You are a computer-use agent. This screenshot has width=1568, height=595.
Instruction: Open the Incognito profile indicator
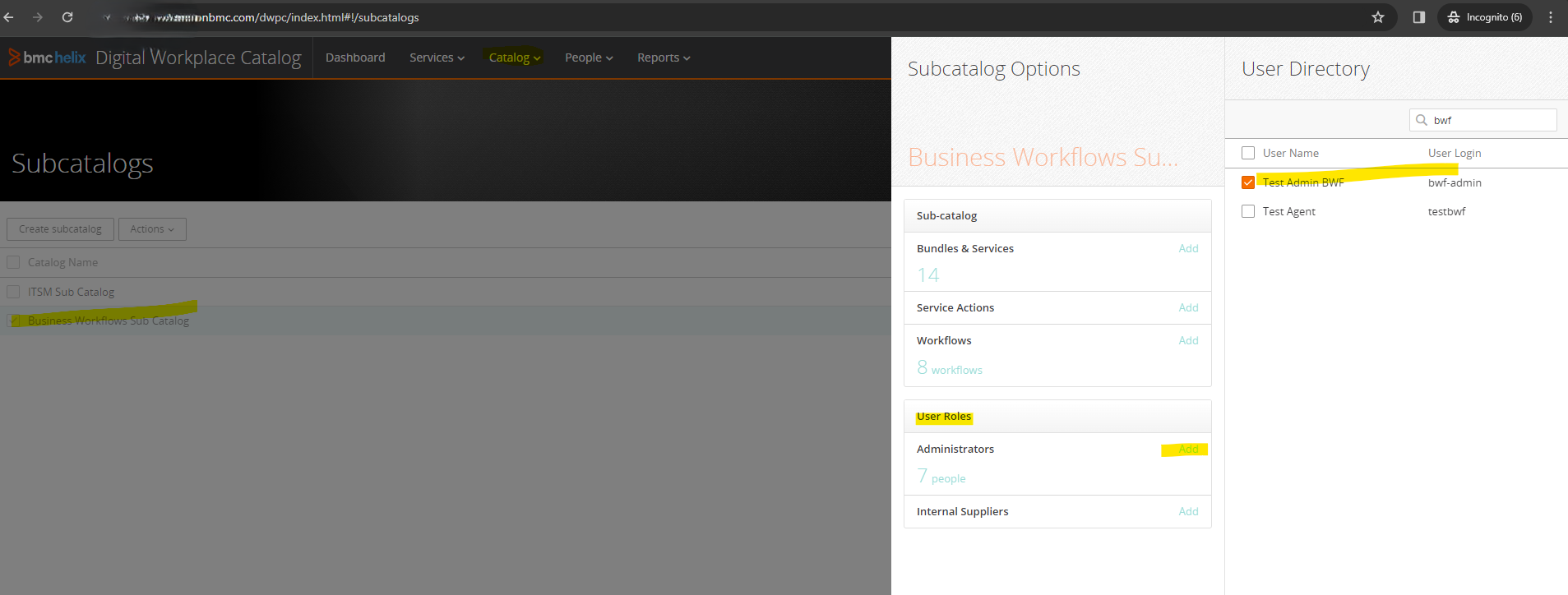pos(1485,17)
